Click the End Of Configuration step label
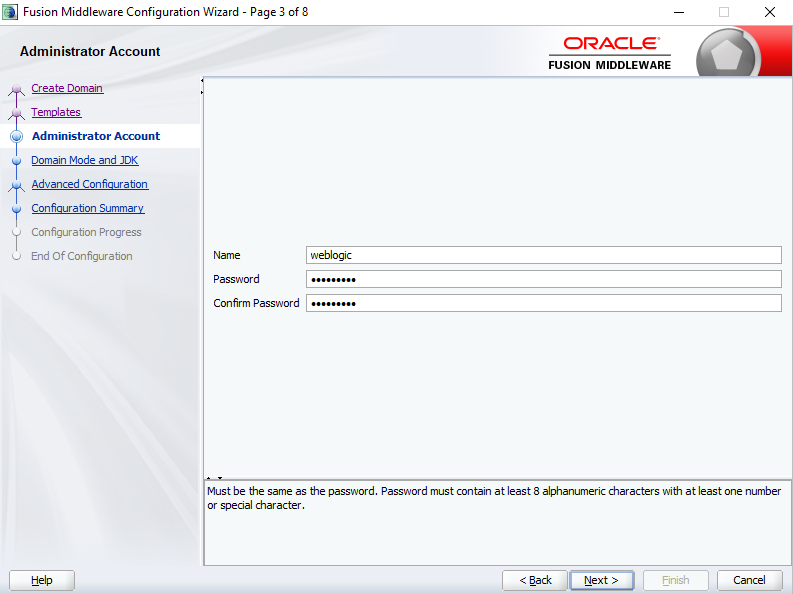 (x=81, y=256)
